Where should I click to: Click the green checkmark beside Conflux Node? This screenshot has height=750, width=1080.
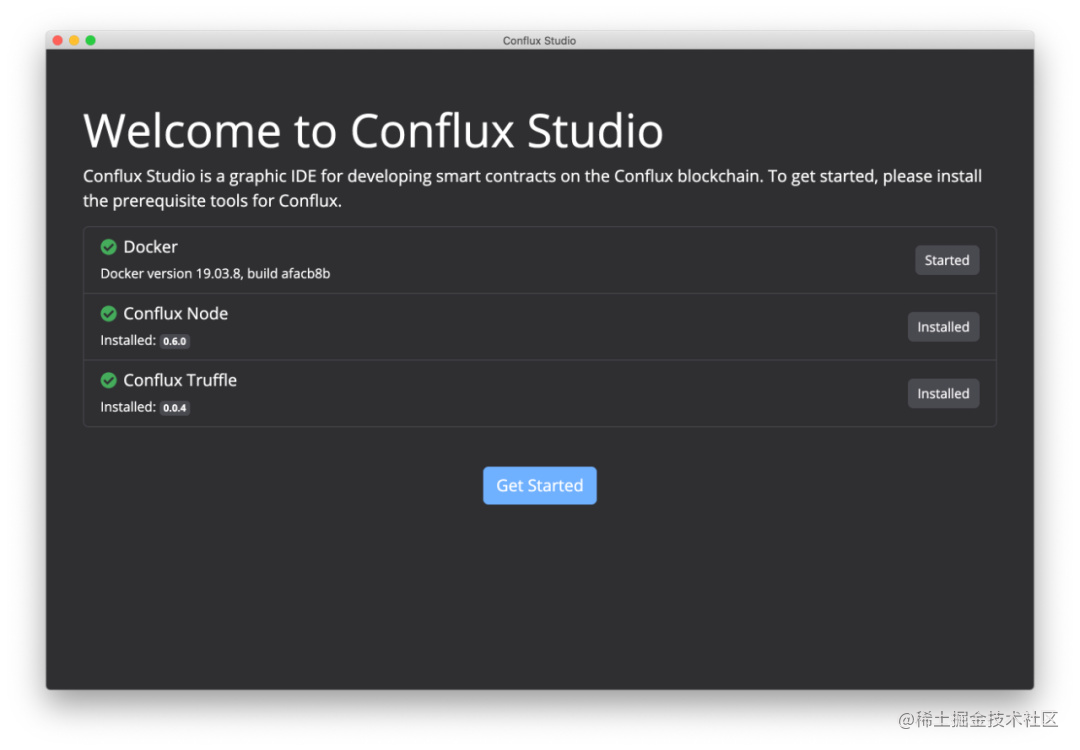108,313
